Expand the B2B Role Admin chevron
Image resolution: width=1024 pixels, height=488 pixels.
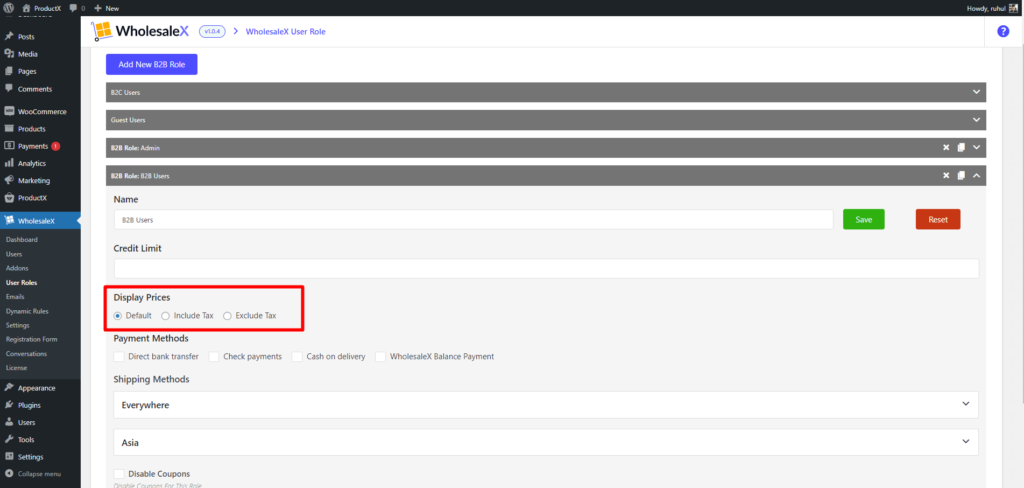coord(976,148)
